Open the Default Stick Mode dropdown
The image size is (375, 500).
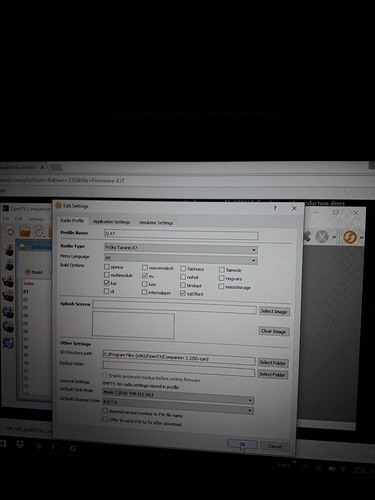pos(178,396)
